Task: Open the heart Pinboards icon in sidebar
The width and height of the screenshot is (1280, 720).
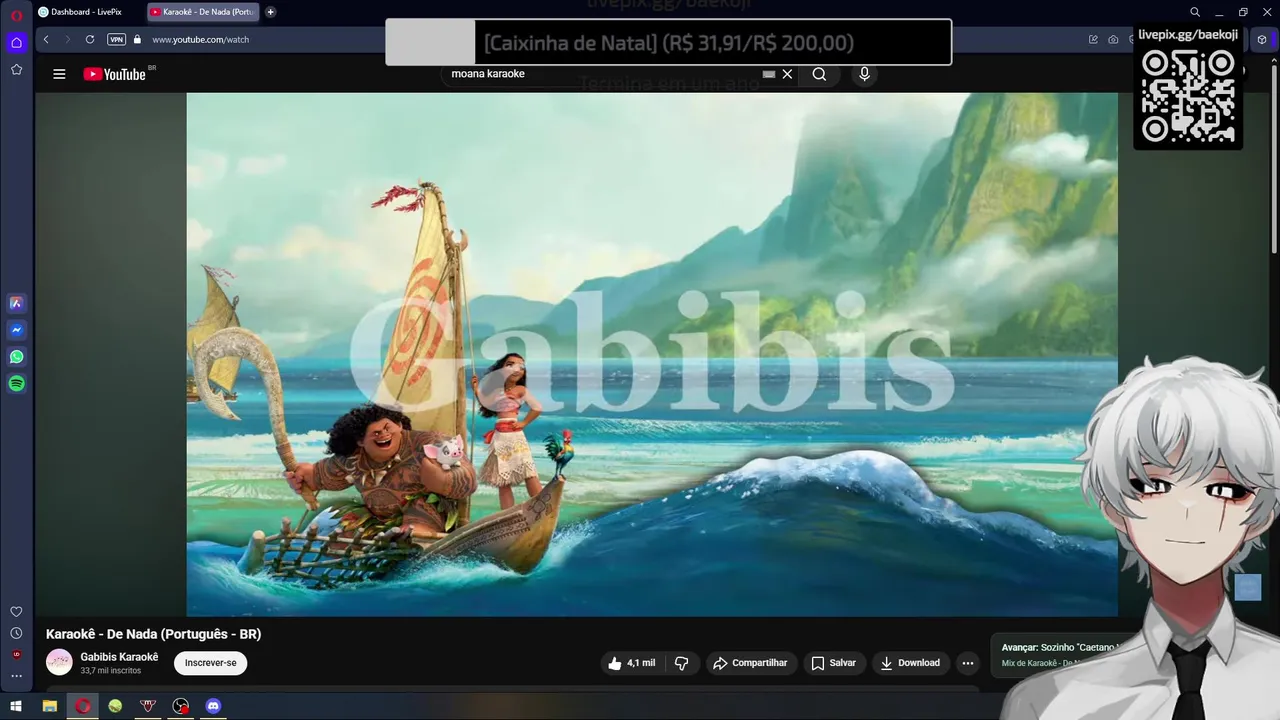Action: point(16,612)
